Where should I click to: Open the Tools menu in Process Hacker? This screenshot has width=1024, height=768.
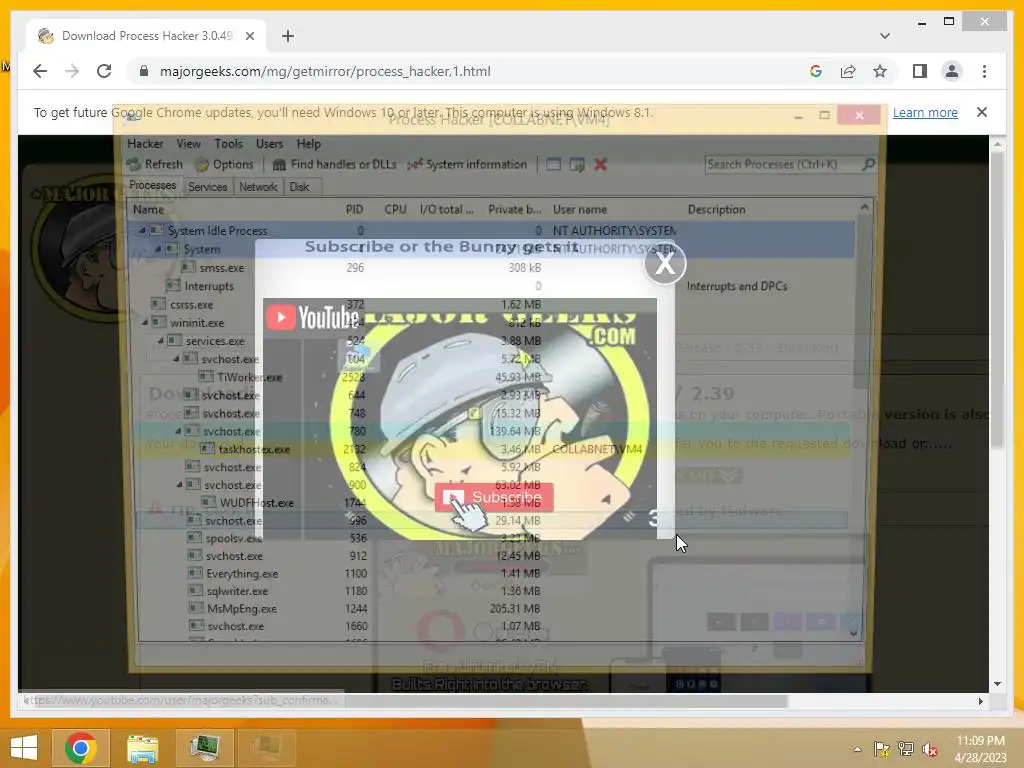[228, 144]
